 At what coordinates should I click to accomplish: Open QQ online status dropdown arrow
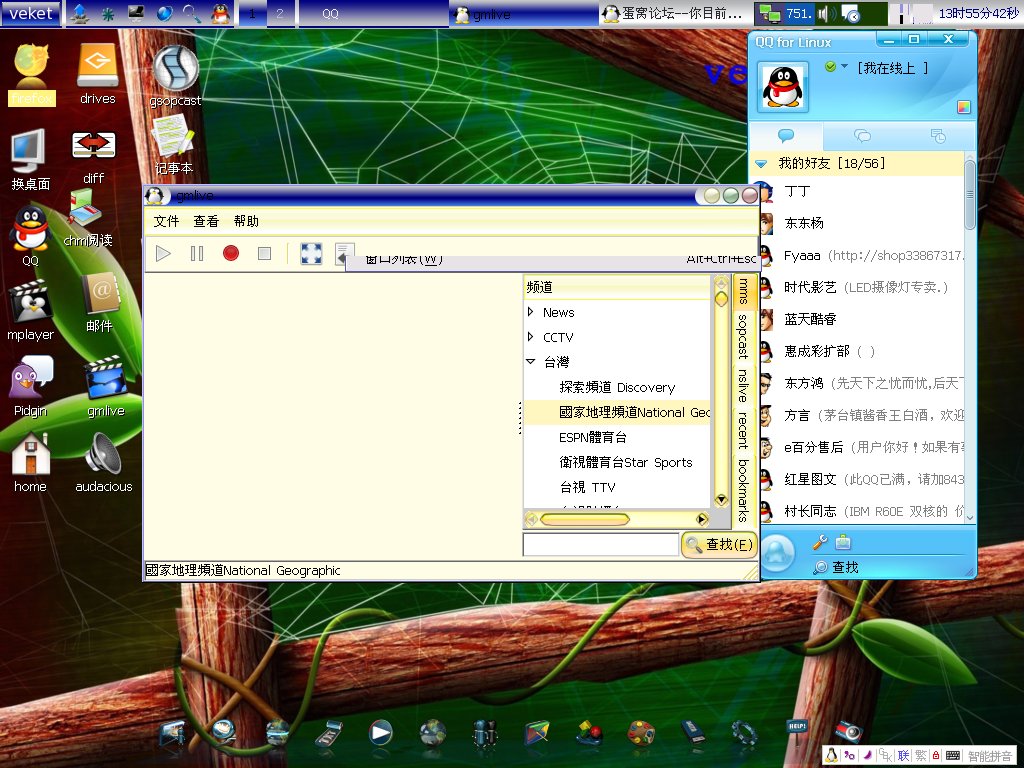[x=844, y=67]
